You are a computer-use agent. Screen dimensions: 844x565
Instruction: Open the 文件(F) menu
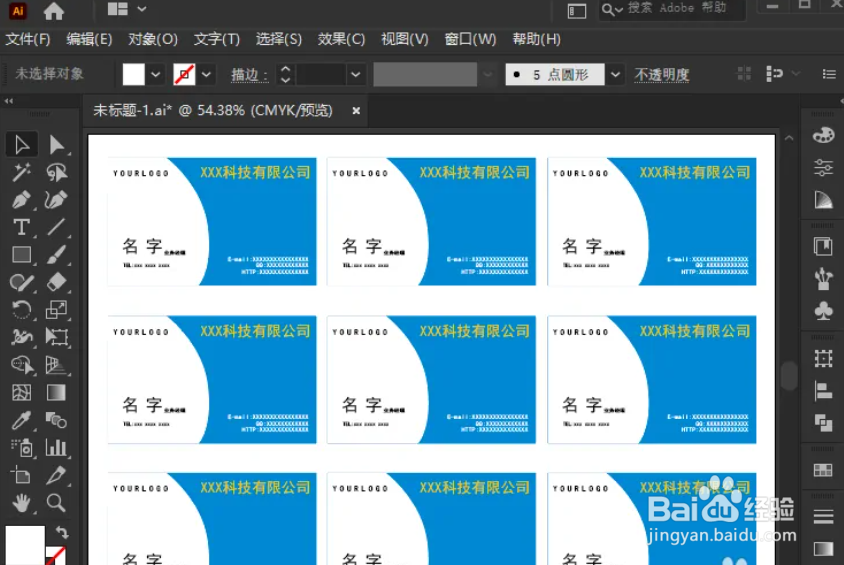[28, 39]
